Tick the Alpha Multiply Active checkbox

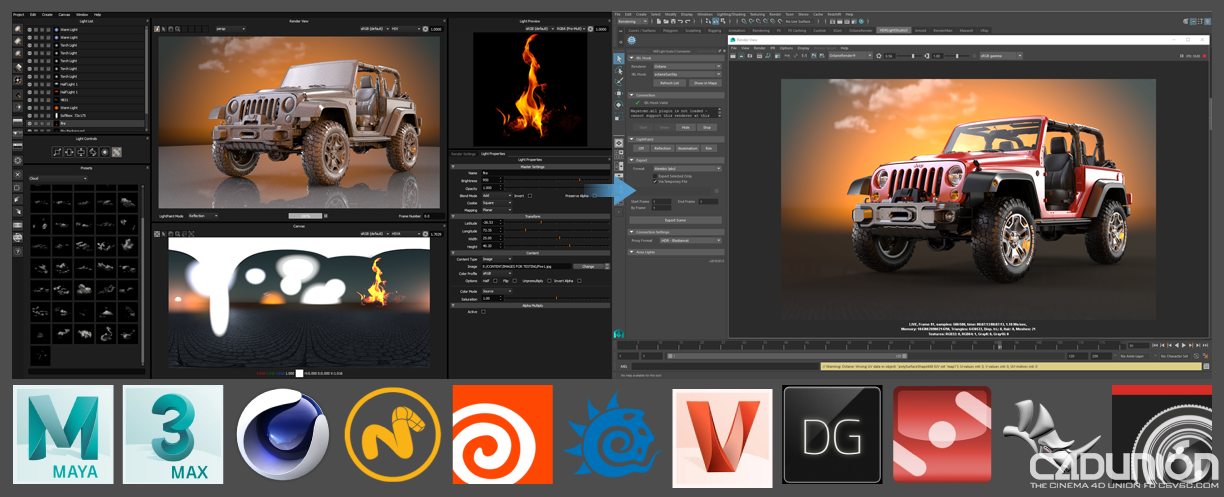(x=483, y=311)
